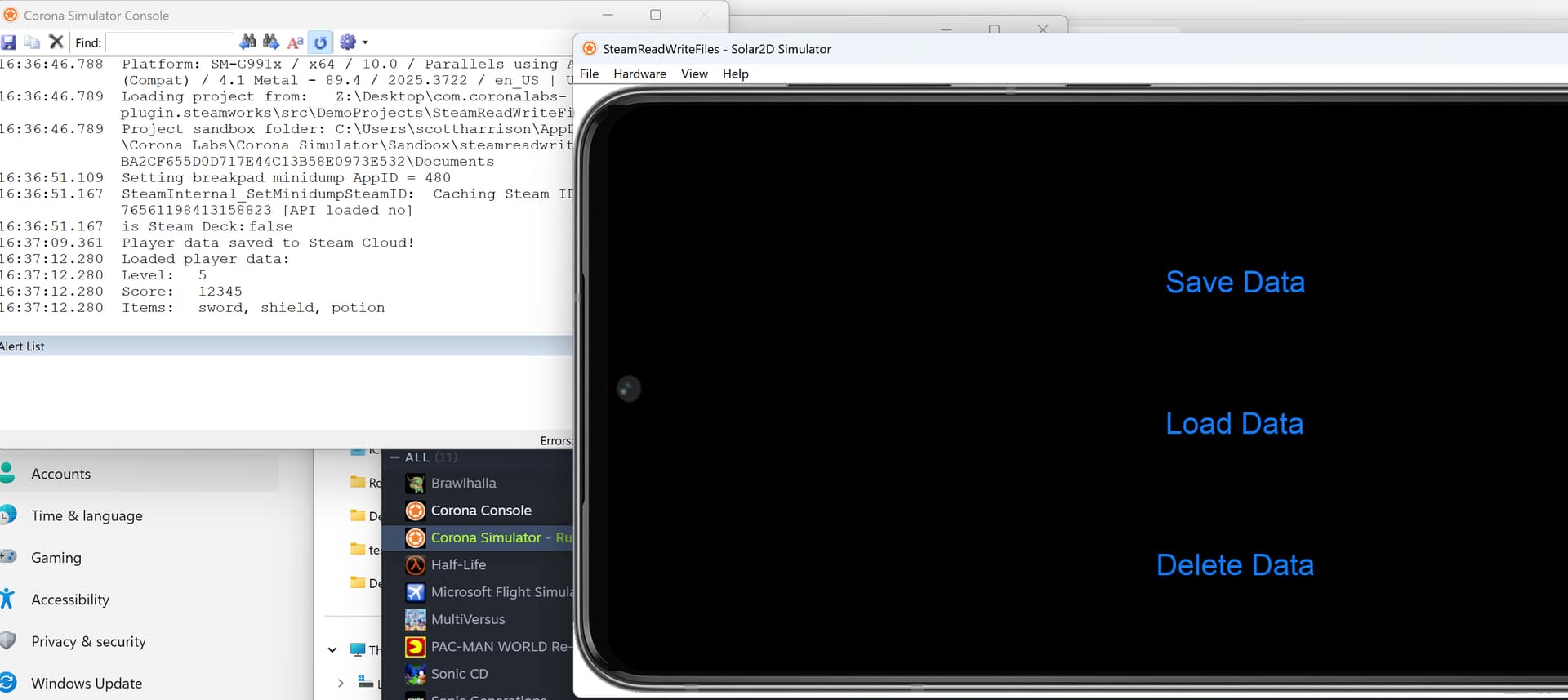The height and width of the screenshot is (700, 1568).
Task: Collapse the ALL category in Steam library
Action: click(394, 457)
